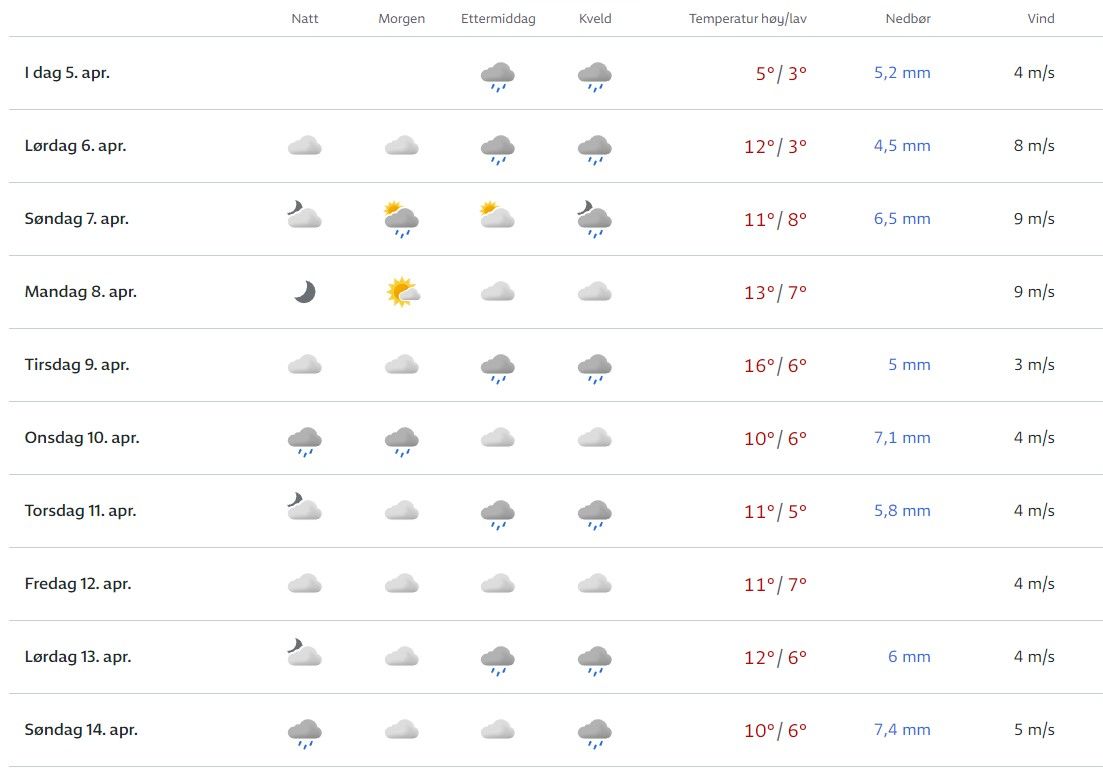1103x777 pixels.
Task: Click Onsdag 10. apr. night rain icon
Action: (x=305, y=440)
